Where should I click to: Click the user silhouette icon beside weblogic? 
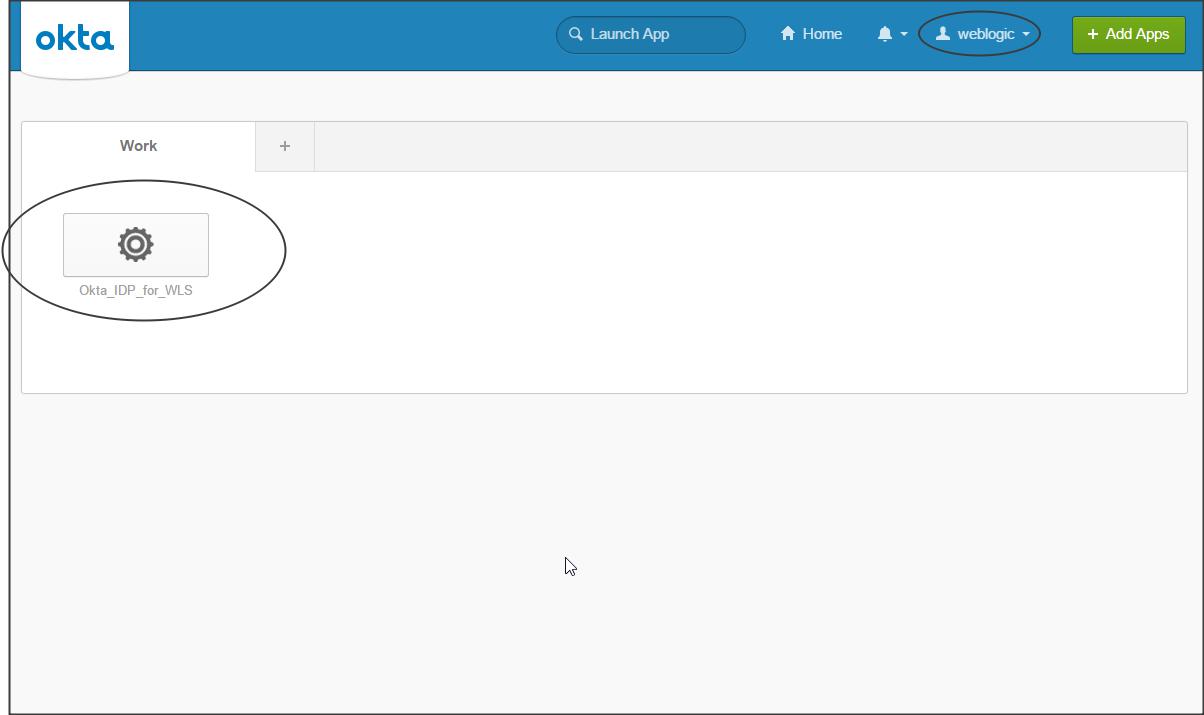943,34
